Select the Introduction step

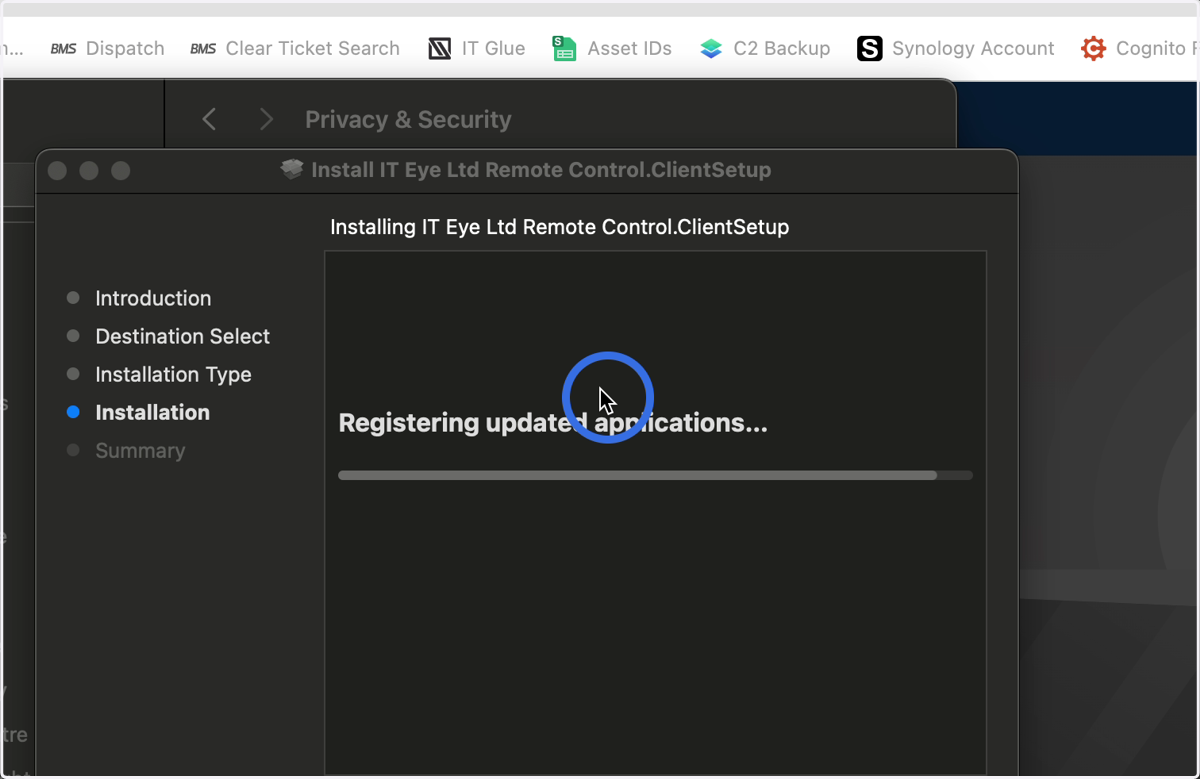(153, 298)
